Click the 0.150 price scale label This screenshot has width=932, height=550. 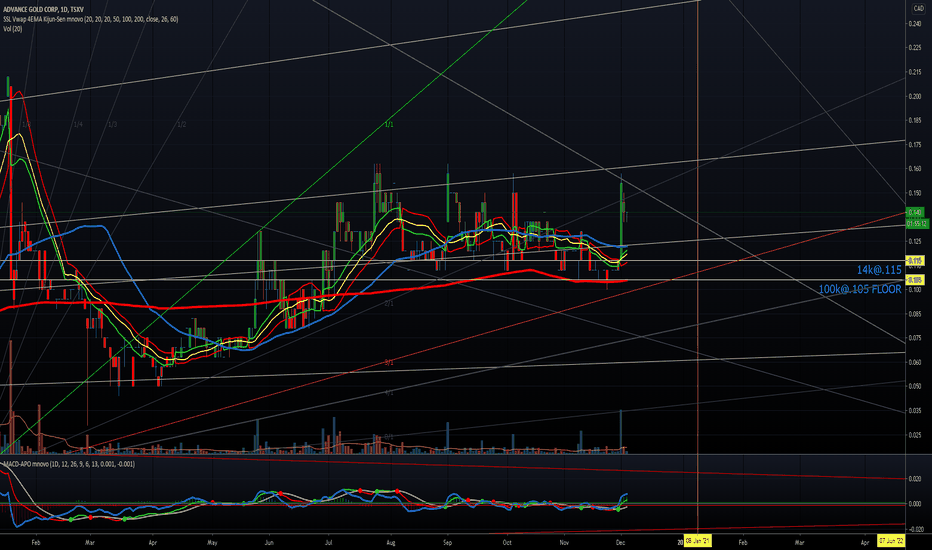(914, 193)
